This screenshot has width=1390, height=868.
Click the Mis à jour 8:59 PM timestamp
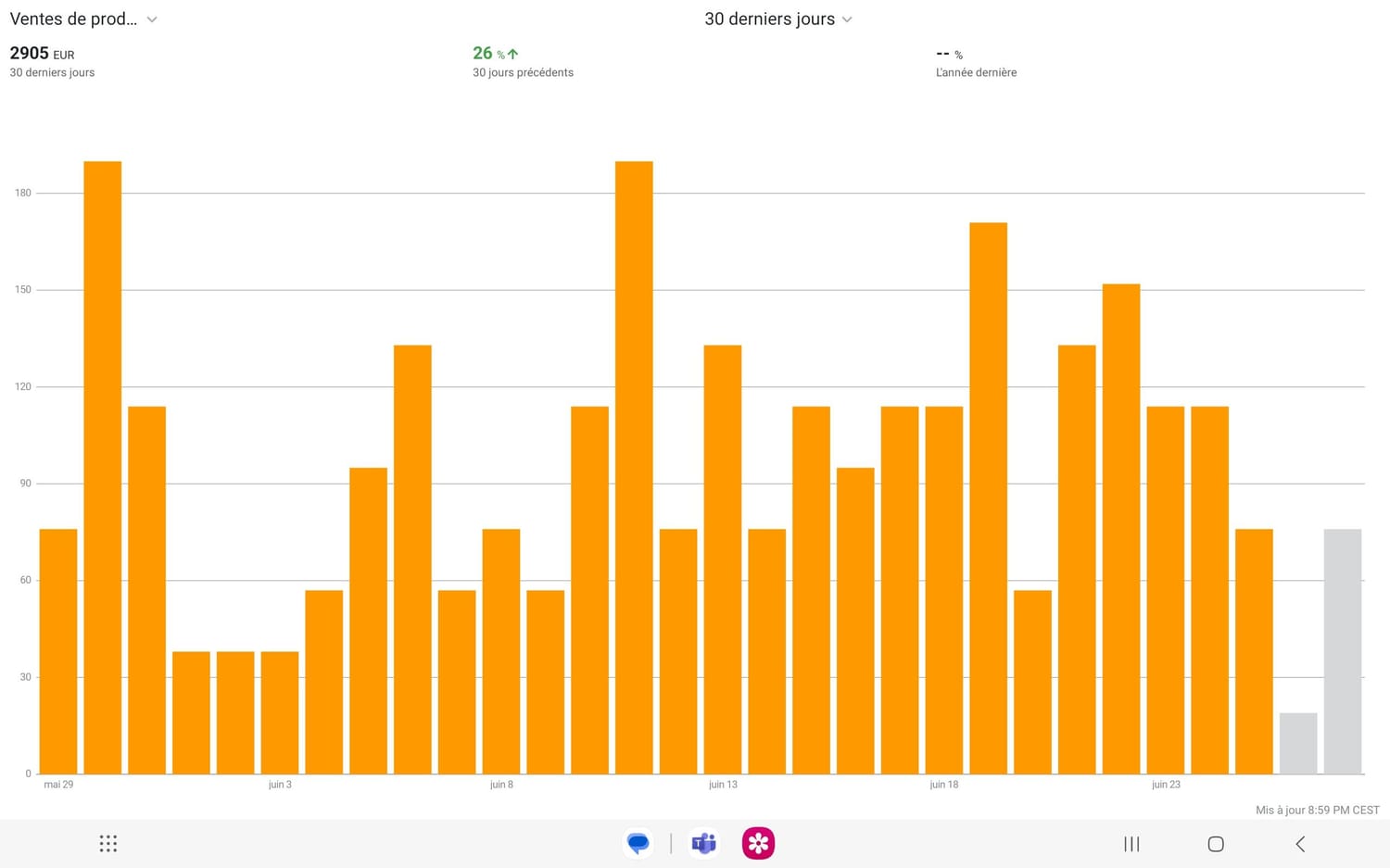1317,810
